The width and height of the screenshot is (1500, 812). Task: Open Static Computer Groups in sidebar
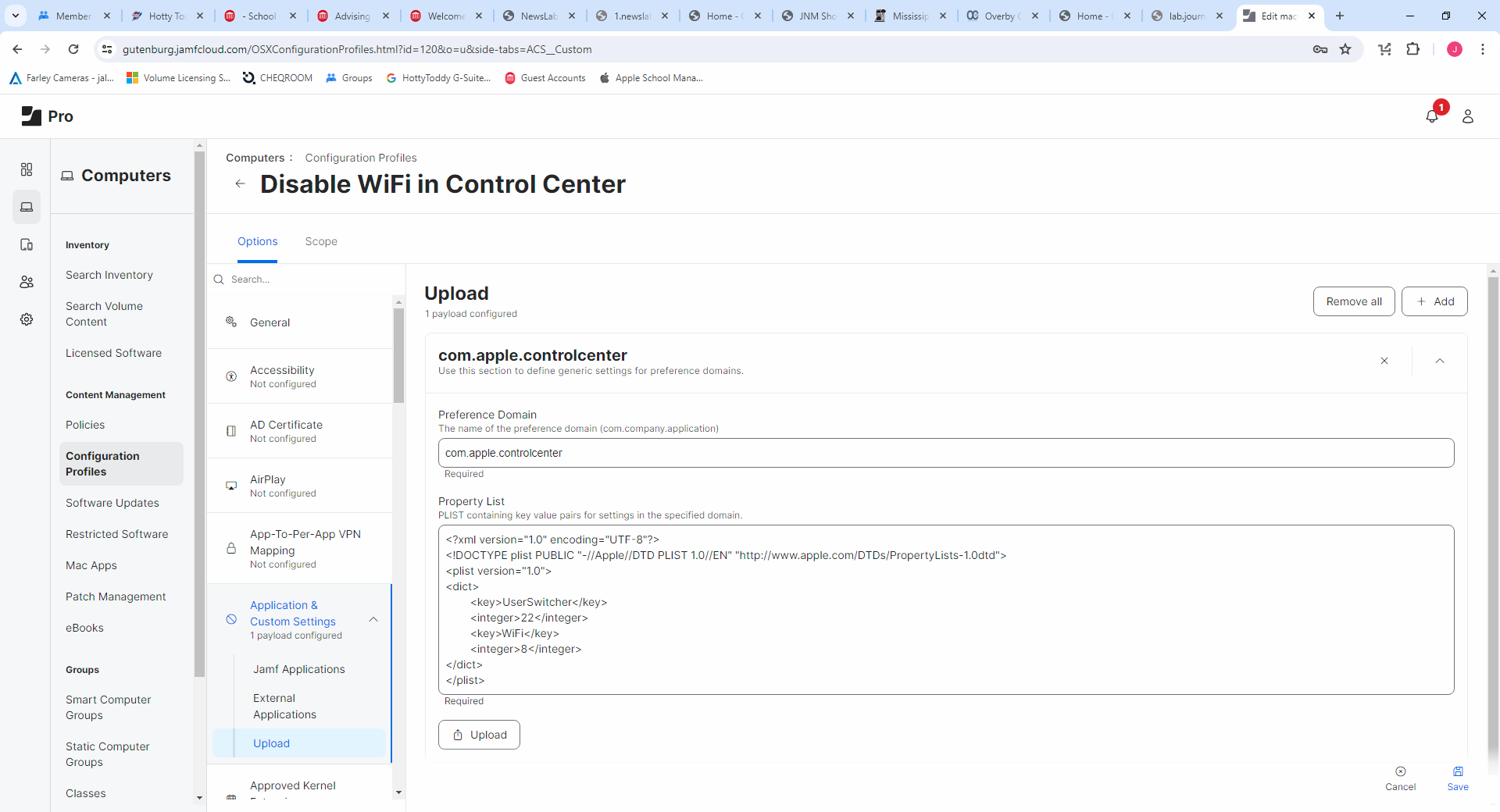click(x=108, y=754)
